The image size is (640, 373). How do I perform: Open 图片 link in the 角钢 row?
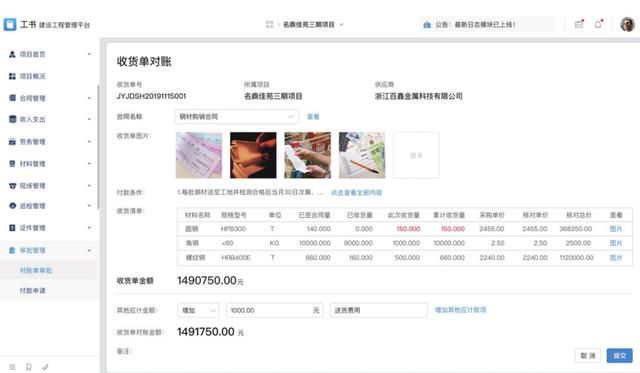point(616,243)
